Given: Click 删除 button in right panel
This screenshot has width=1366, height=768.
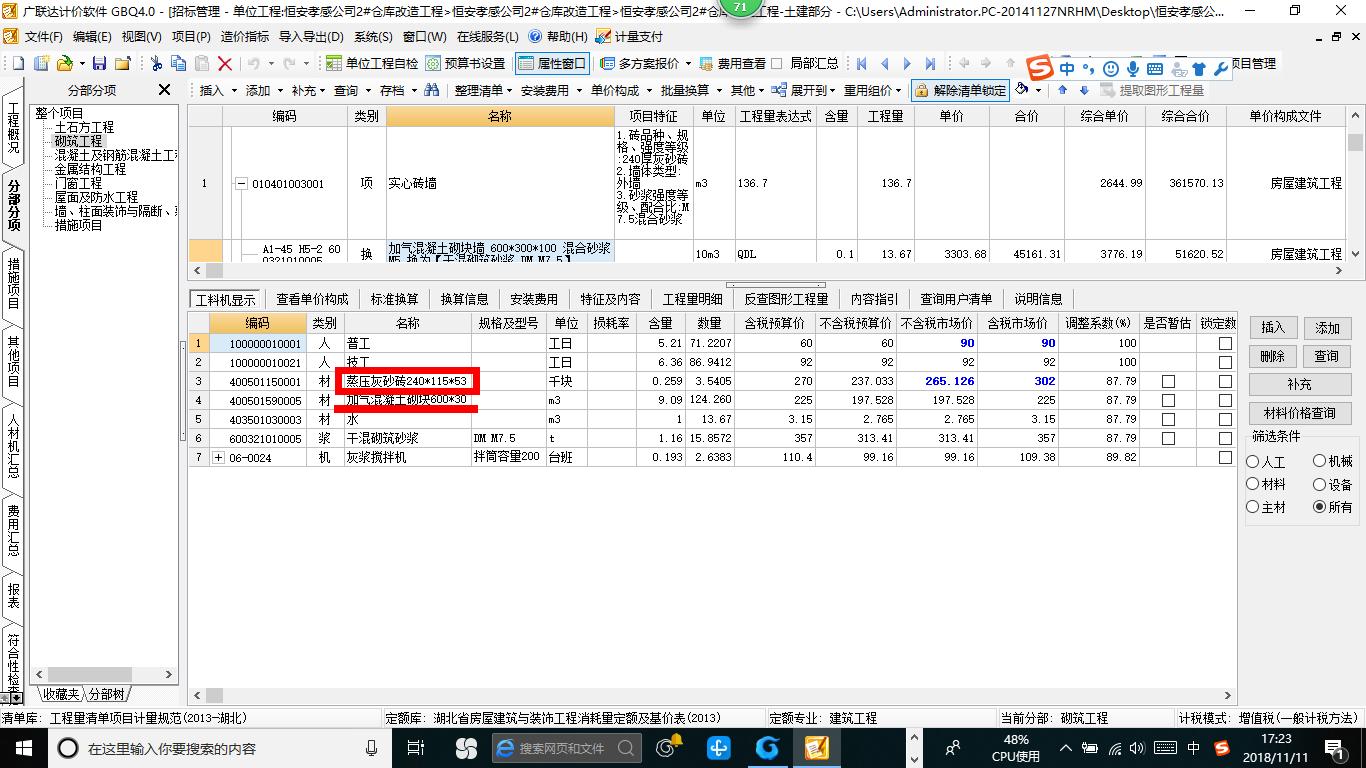Looking at the screenshot, I should coord(1273,356).
